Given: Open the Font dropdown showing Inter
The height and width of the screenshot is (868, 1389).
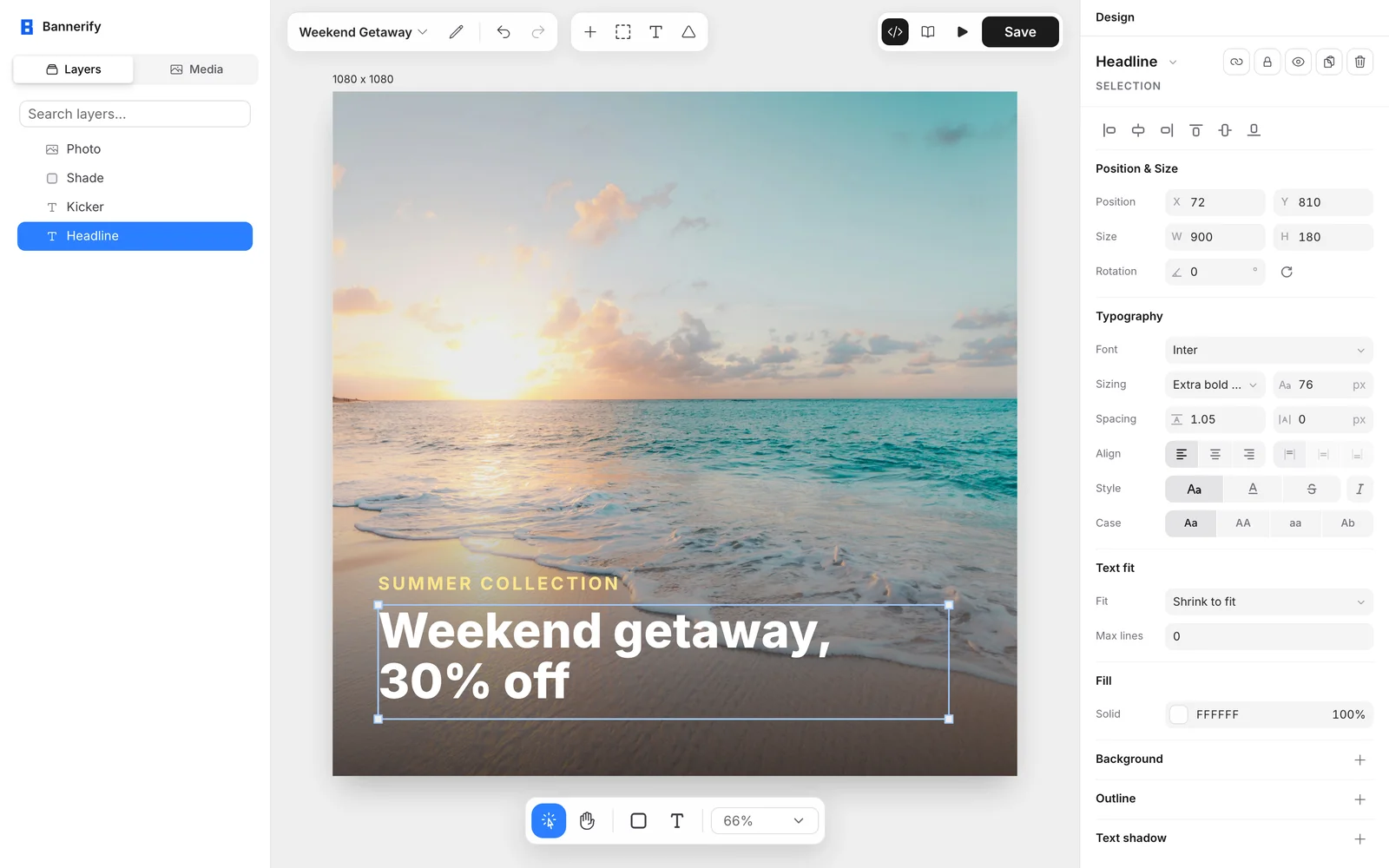Looking at the screenshot, I should pos(1269,350).
